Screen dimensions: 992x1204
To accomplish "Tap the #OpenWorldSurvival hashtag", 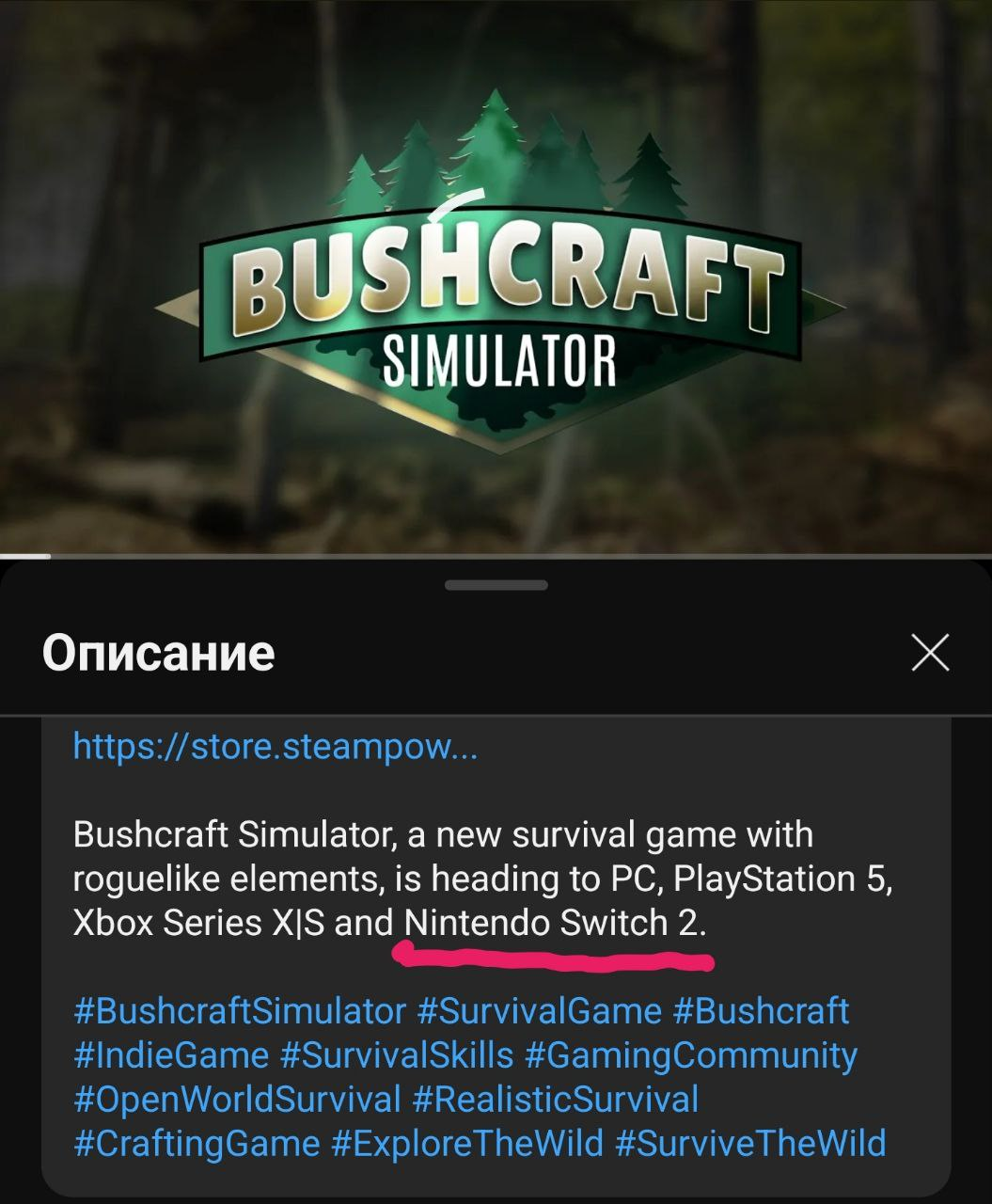I will tap(238, 1100).
